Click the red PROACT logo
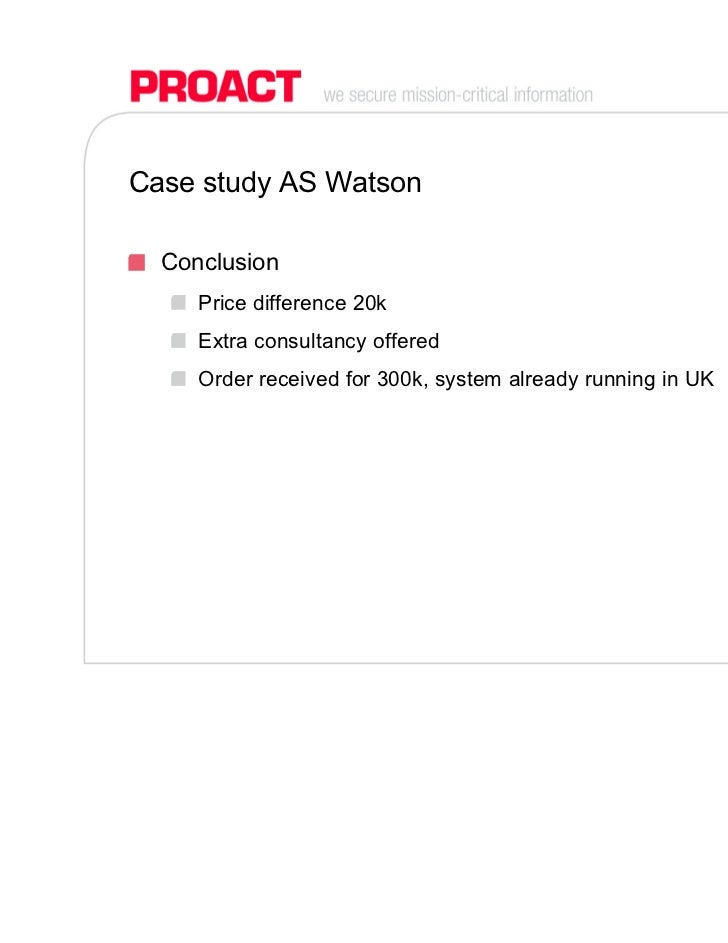Image resolution: width=728 pixels, height=943 pixels. 215,86
